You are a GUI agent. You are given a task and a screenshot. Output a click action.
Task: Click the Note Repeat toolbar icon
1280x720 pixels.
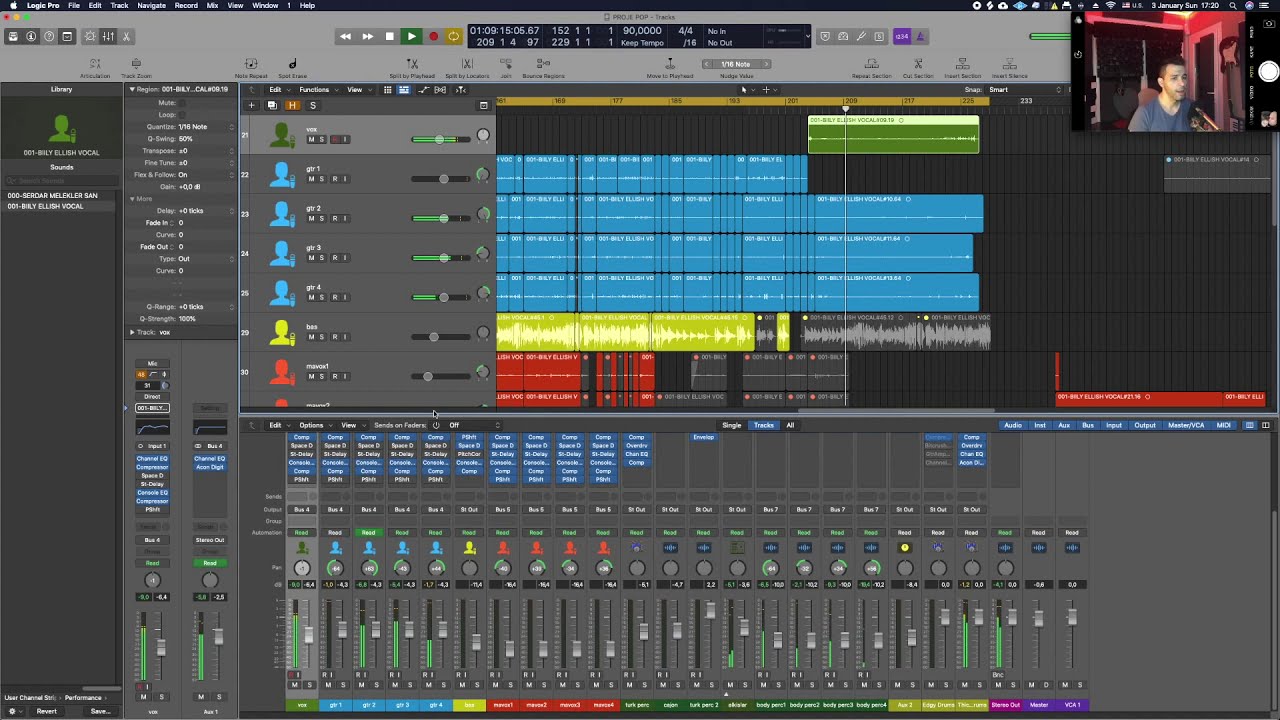coord(251,64)
